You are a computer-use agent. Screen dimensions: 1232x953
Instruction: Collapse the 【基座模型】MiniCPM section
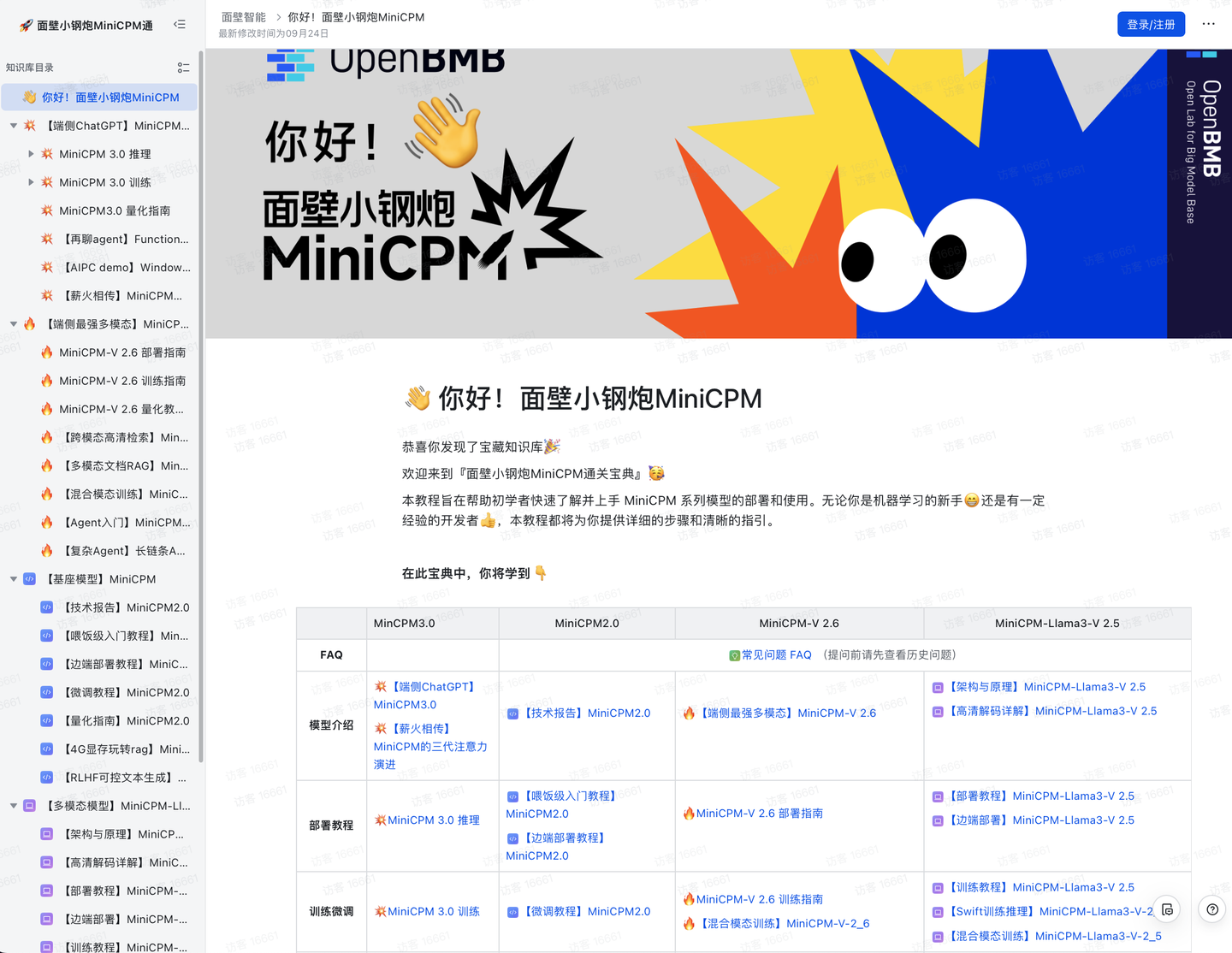coord(14,578)
